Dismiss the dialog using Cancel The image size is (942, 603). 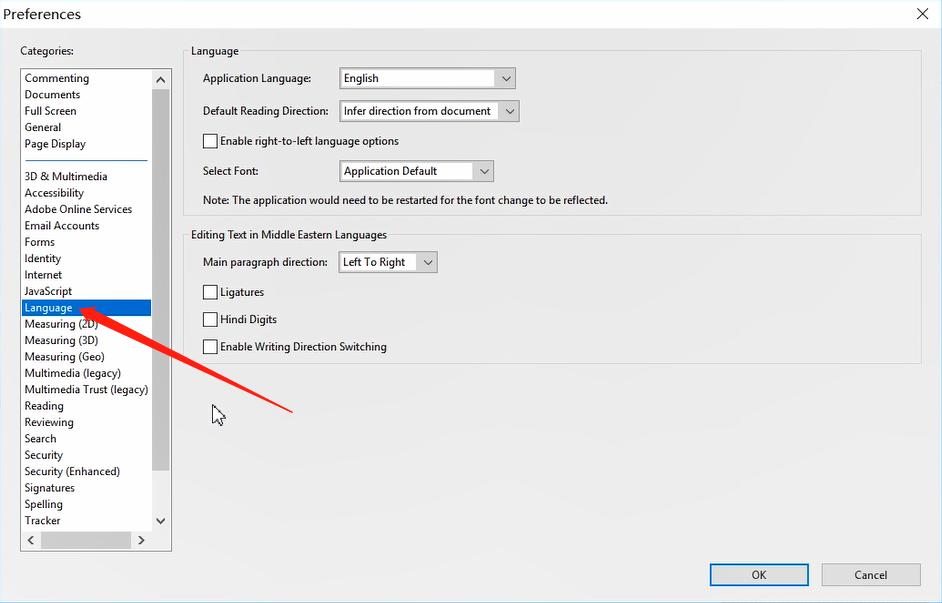point(870,574)
